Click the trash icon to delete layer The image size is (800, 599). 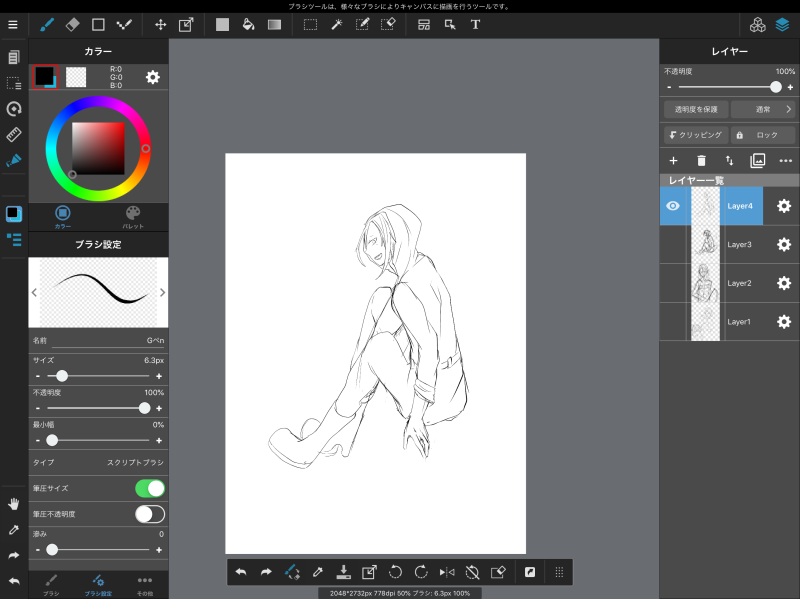pyautogui.click(x=701, y=160)
